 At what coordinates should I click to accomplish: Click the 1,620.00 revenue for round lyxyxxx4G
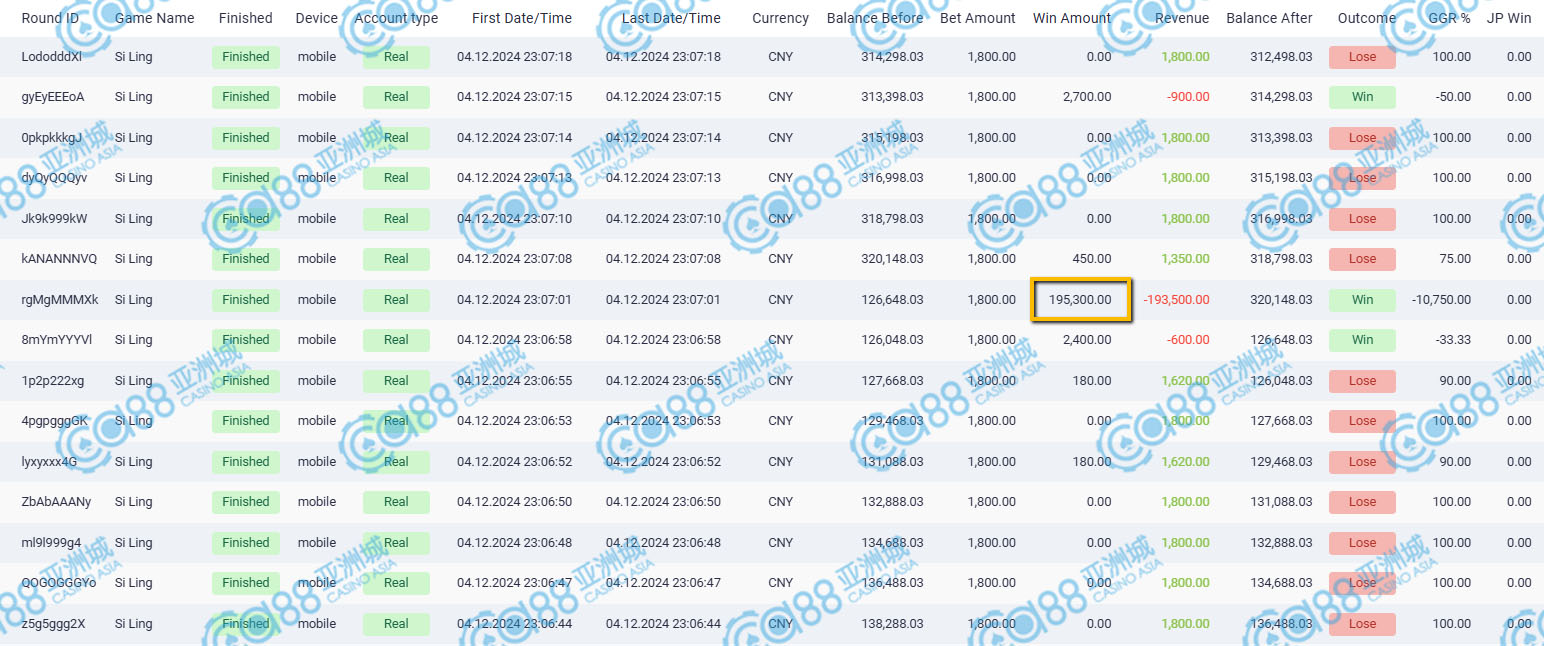pyautogui.click(x=1185, y=462)
